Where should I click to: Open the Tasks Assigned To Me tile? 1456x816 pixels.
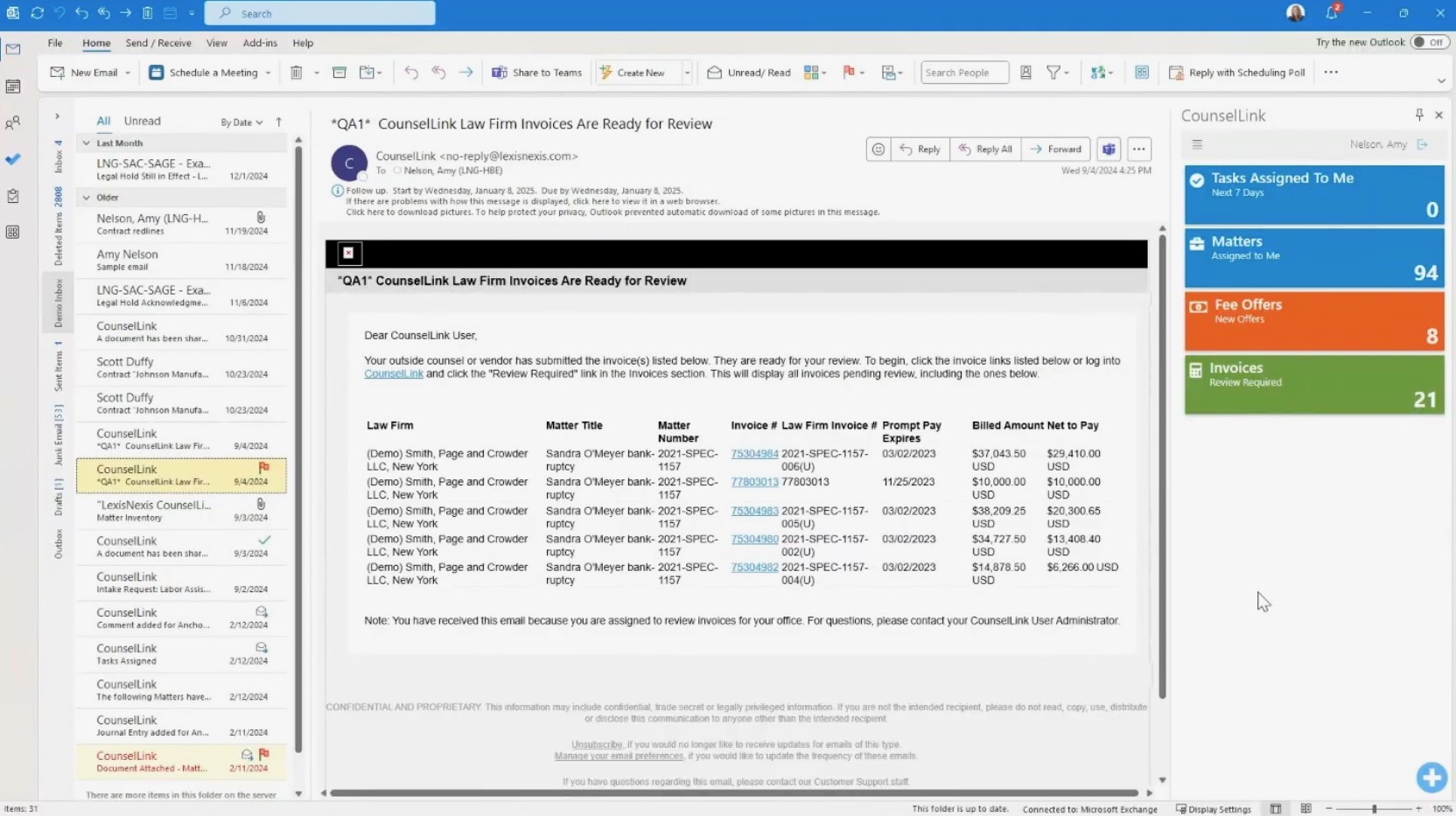[1314, 194]
